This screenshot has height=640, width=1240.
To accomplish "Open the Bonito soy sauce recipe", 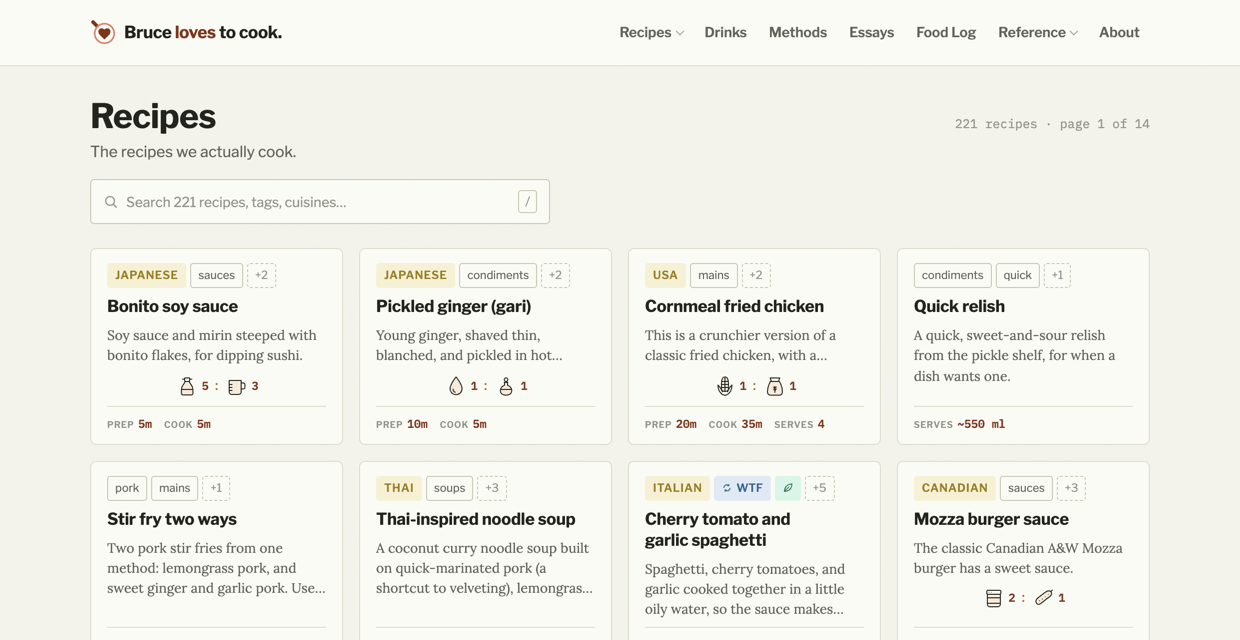I will pos(172,306).
